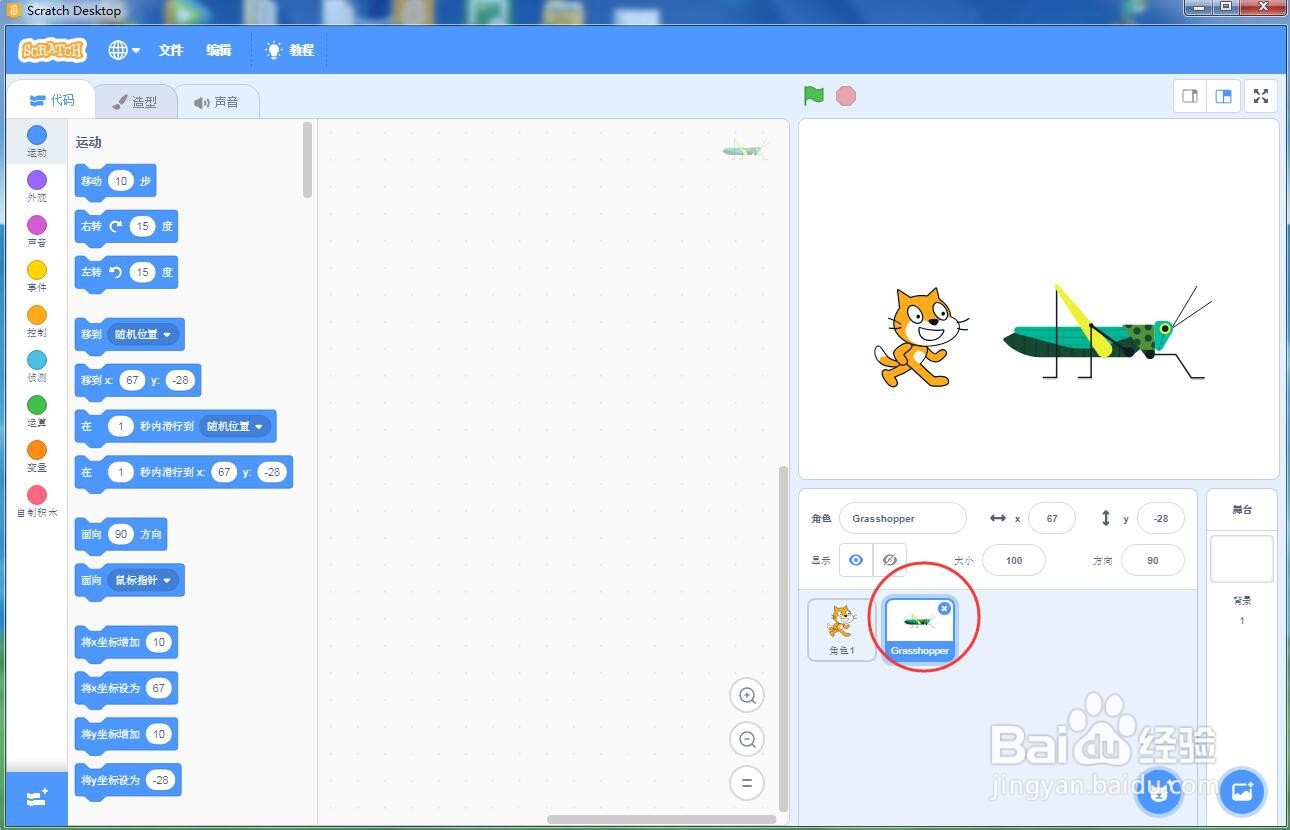Image resolution: width=1290 pixels, height=830 pixels.
Task: Click the 将x坐标设为 67 block
Action: coord(126,688)
